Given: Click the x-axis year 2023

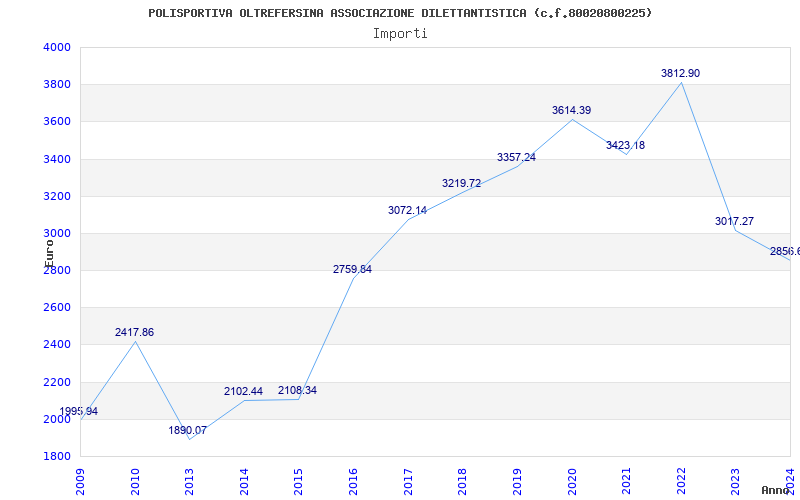Looking at the screenshot, I should (735, 481).
